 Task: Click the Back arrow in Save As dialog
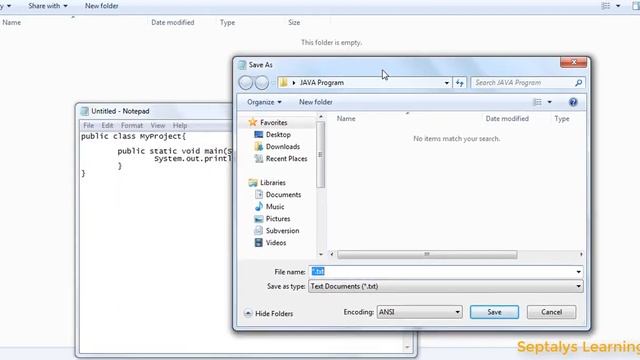(x=246, y=82)
